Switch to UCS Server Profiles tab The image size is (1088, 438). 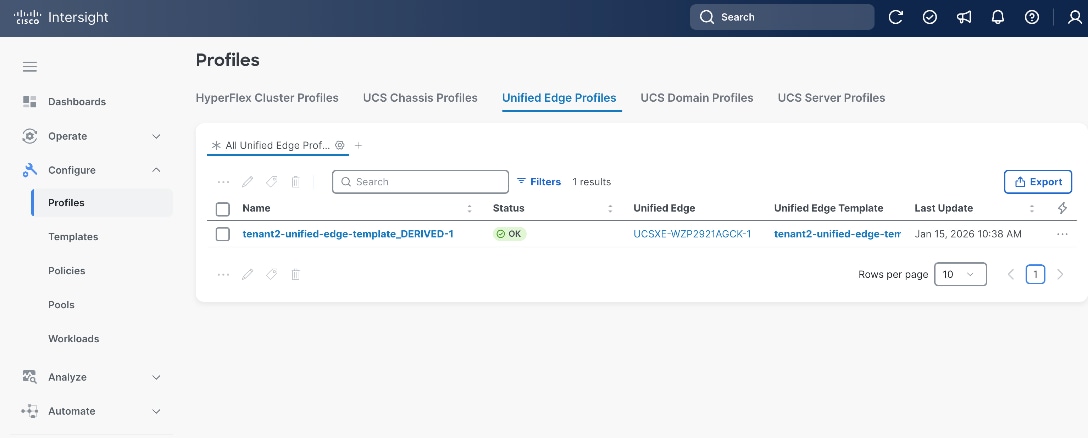click(831, 98)
